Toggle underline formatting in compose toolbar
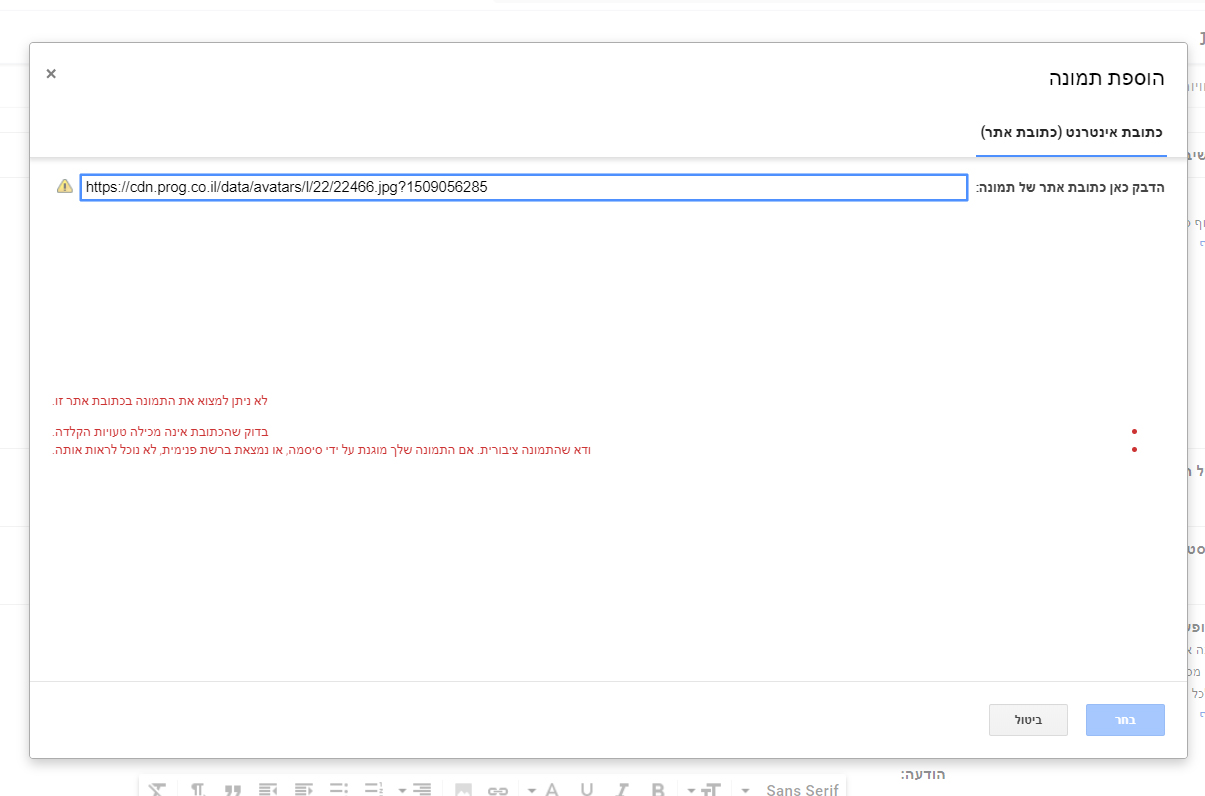This screenshot has width=1205, height=796. click(x=586, y=790)
